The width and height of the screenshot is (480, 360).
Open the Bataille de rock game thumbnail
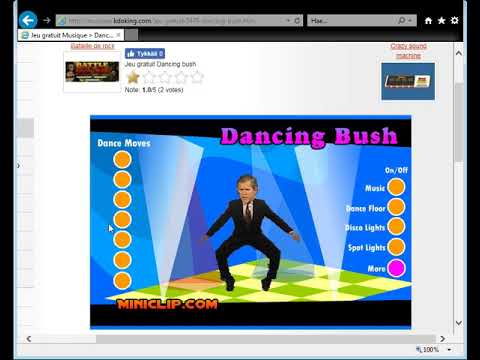[x=92, y=72]
